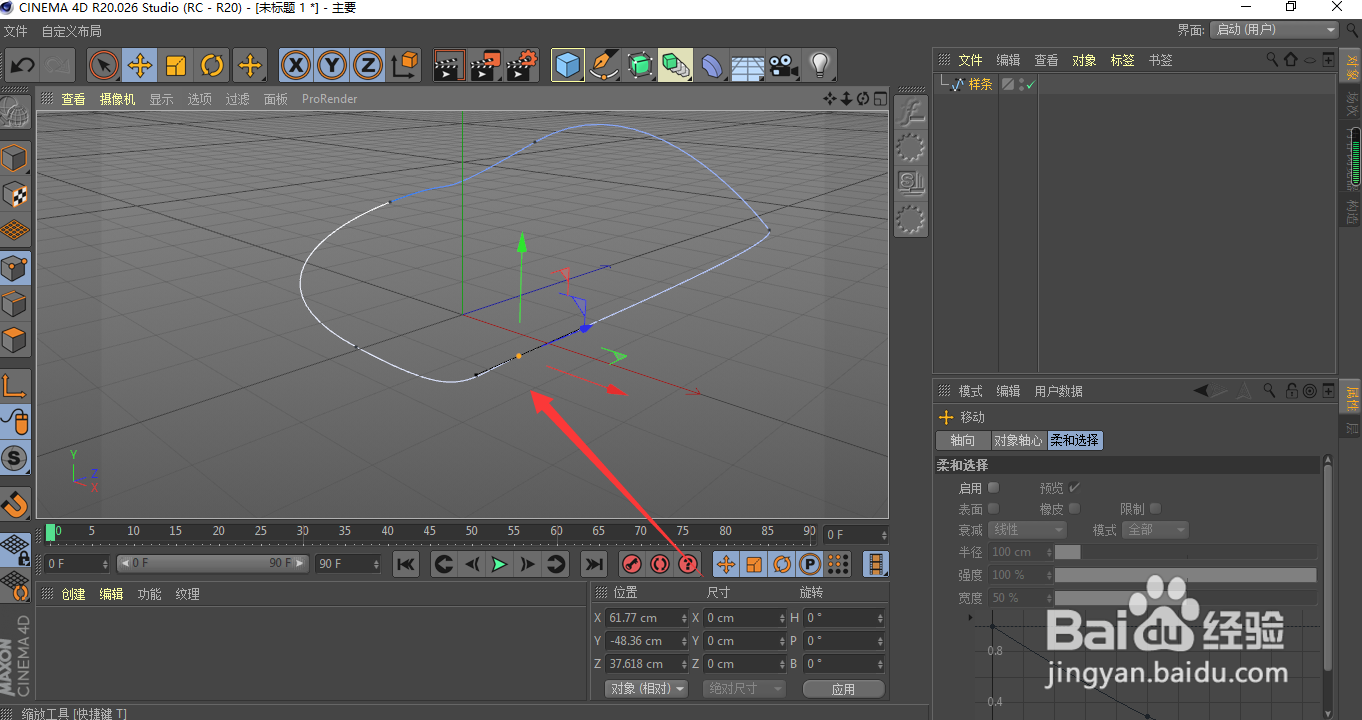Screen dimensions: 1362x720
Task: Click the Record Active Objects button
Action: click(631, 564)
